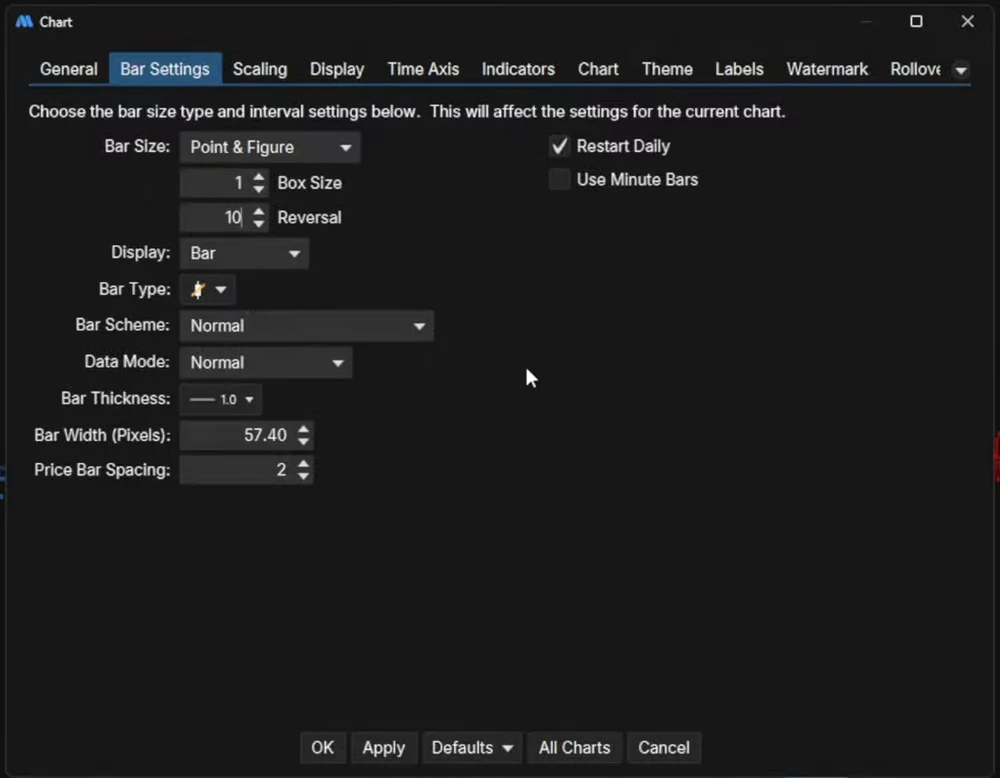Open the Indicators tab
Image resolution: width=1000 pixels, height=778 pixels.
518,69
